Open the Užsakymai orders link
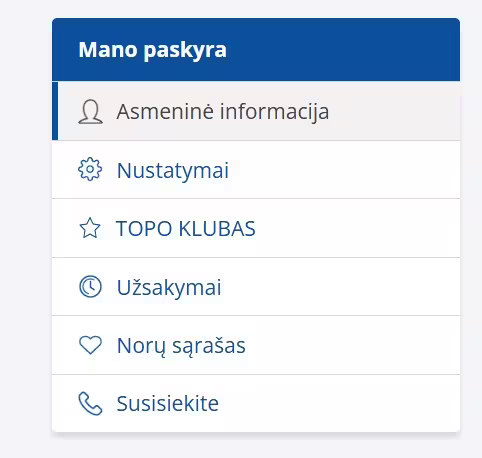This screenshot has height=458, width=482. coord(169,287)
